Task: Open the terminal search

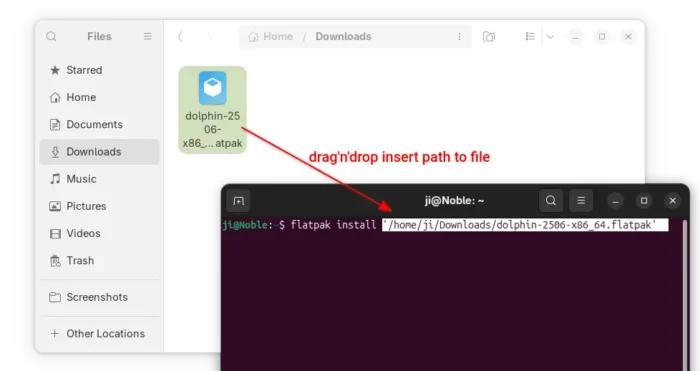Action: [x=551, y=200]
